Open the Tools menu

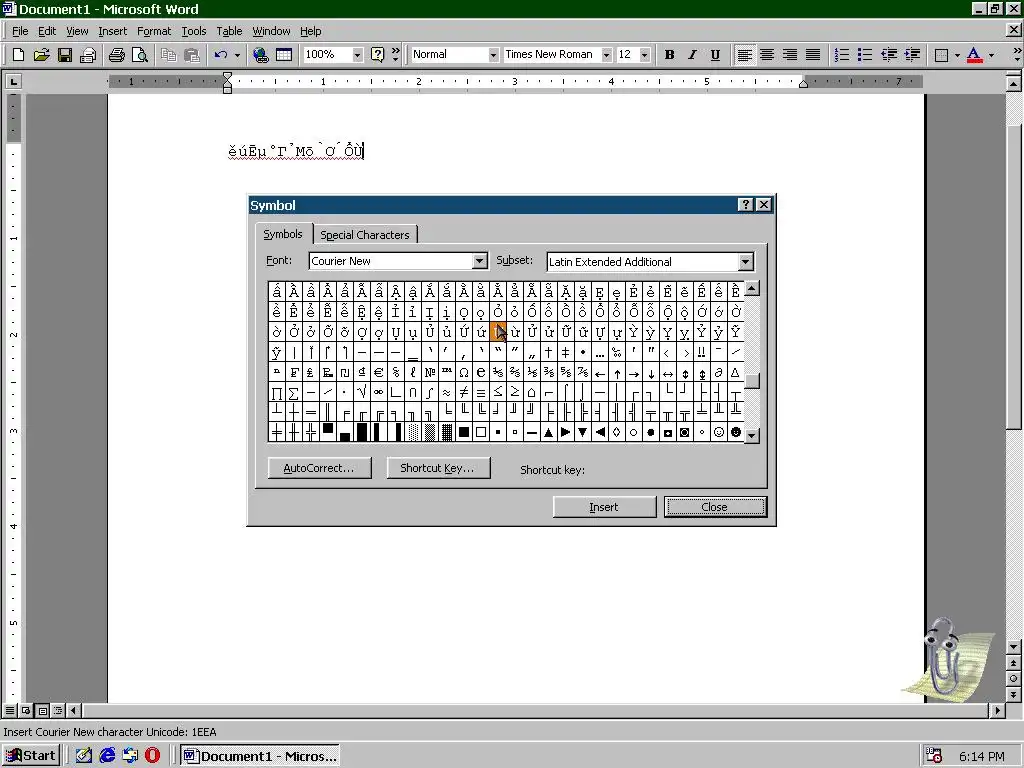coord(193,31)
